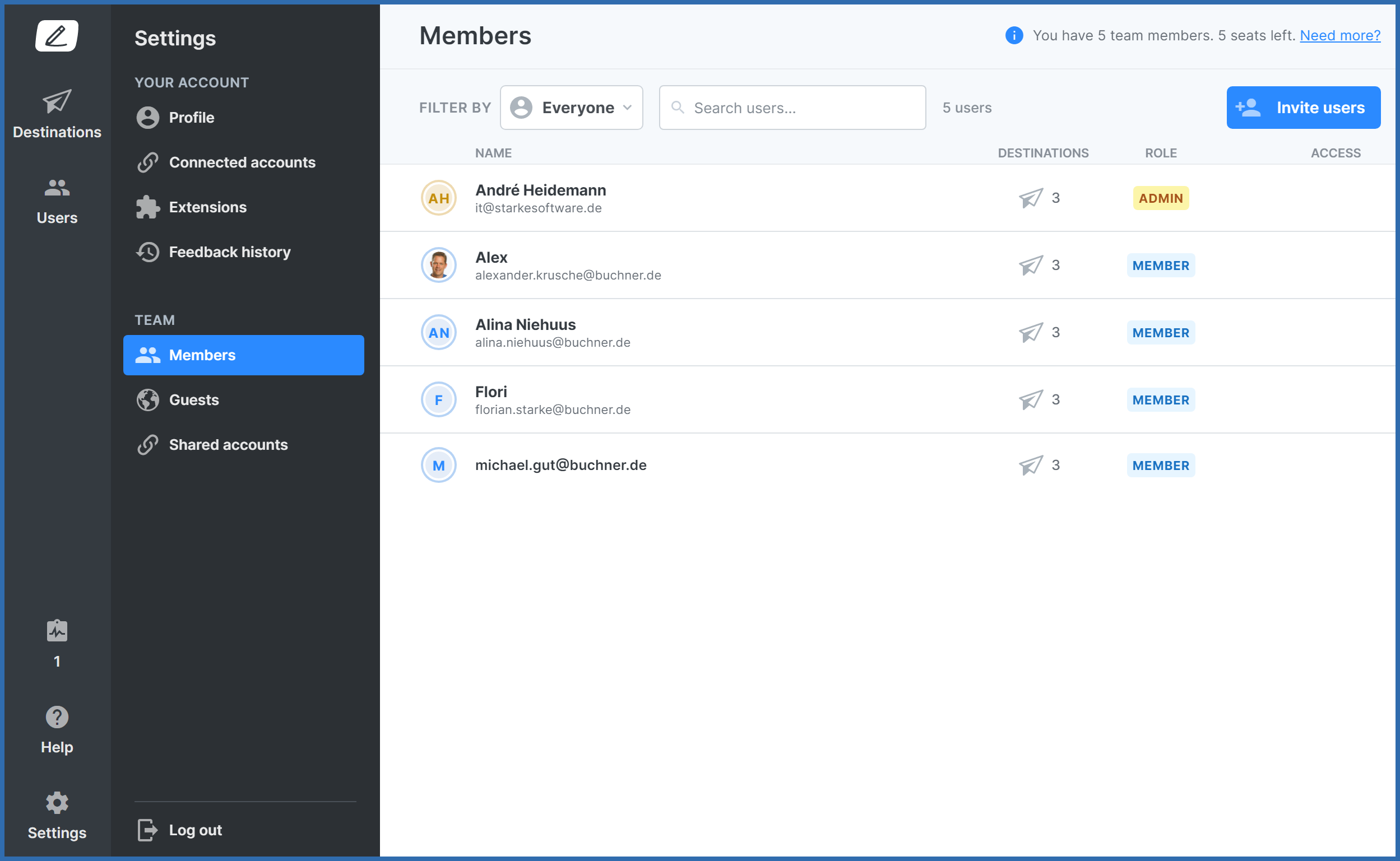Open Destinations paper plane icon in sidebar

57,102
